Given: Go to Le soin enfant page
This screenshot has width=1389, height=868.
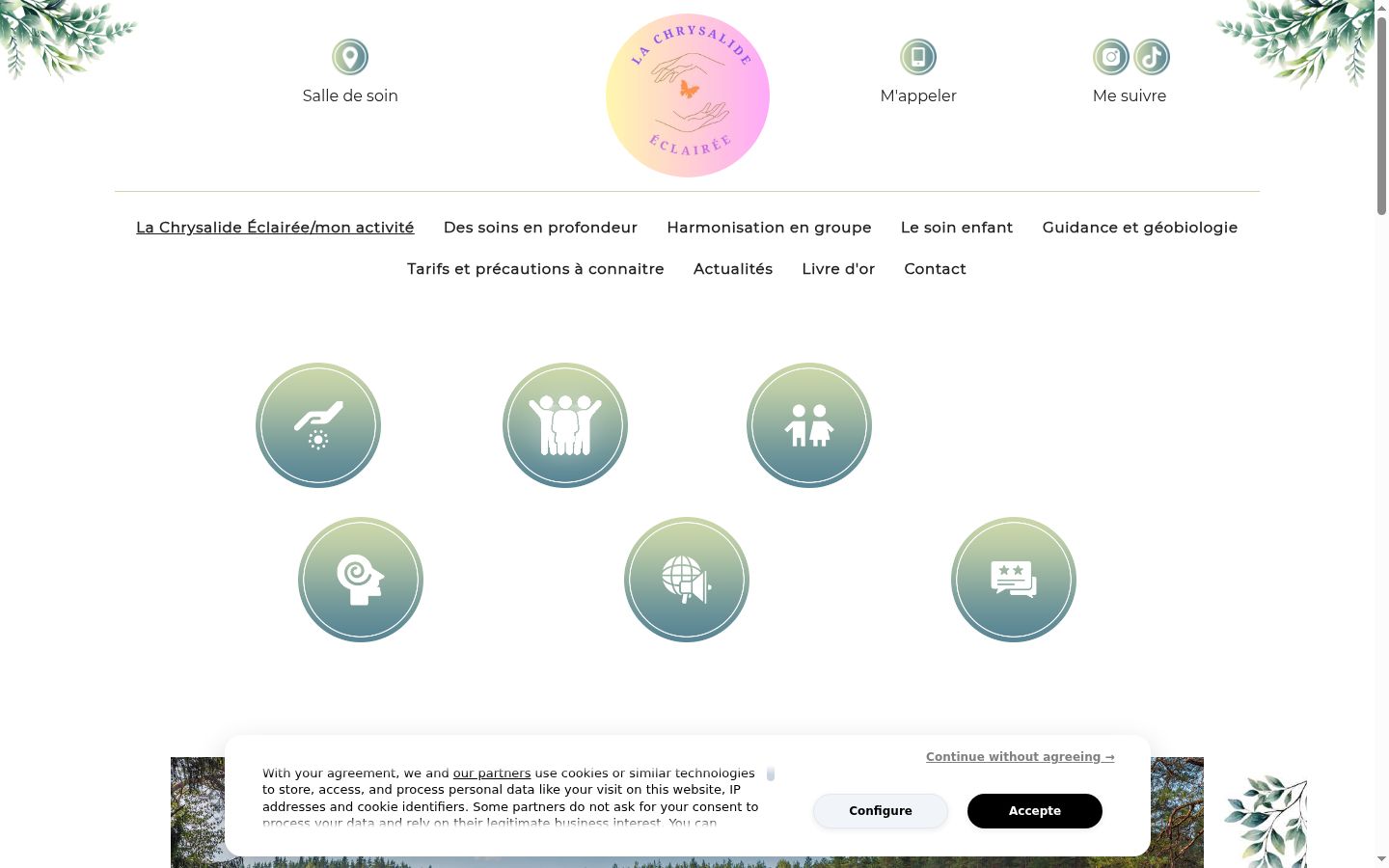Looking at the screenshot, I should click(957, 228).
